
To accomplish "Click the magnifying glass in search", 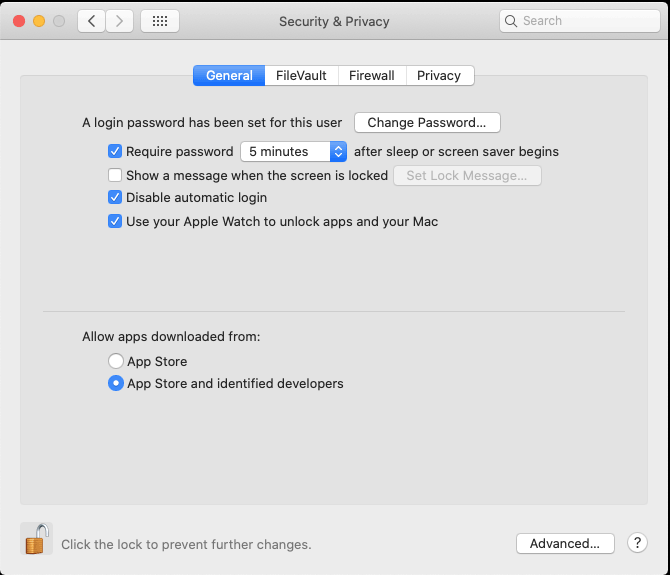I will [x=512, y=21].
